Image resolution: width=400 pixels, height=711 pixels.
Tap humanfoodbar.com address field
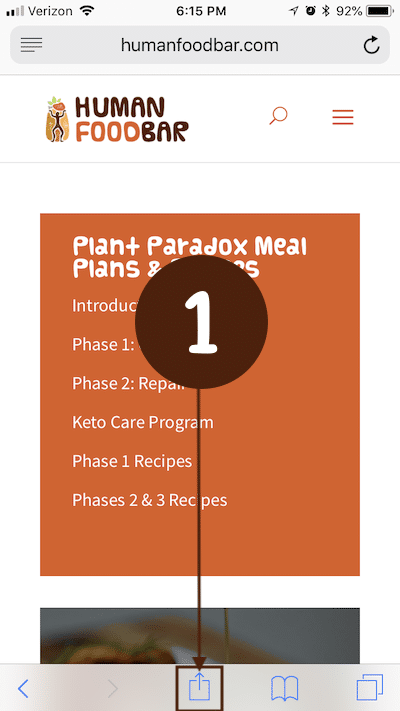[x=200, y=45]
